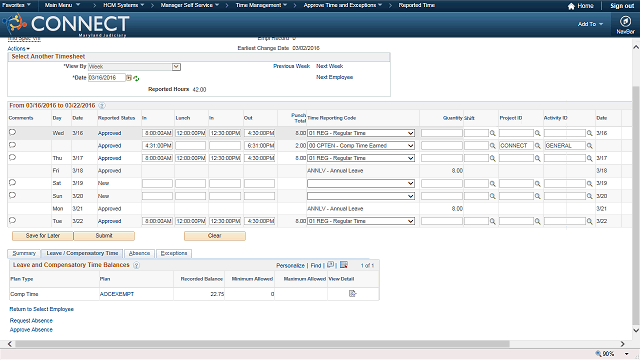This screenshot has width=640, height=360.
Task: Switch to the Exceptions tab
Action: click(174, 253)
